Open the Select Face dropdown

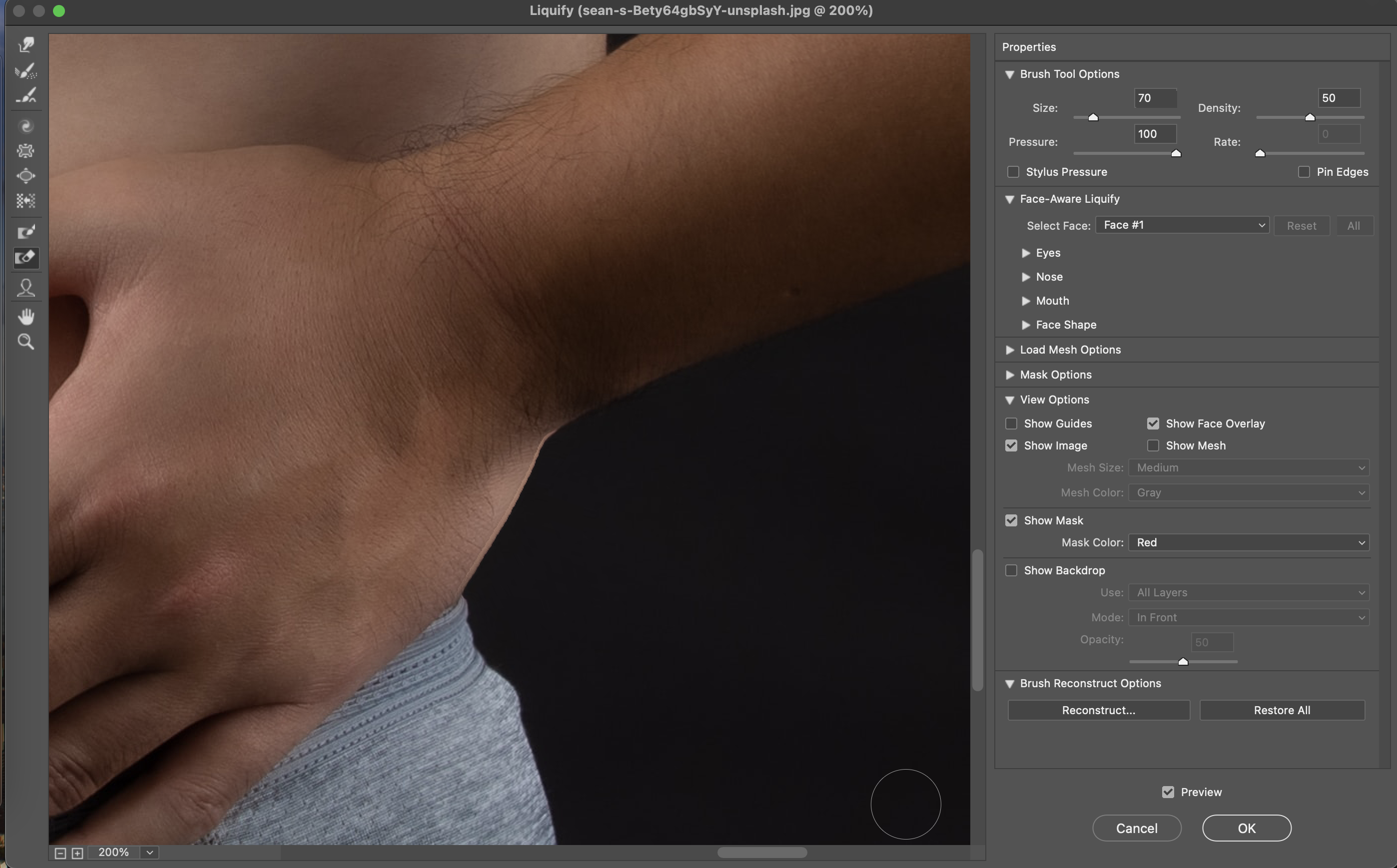point(1182,225)
